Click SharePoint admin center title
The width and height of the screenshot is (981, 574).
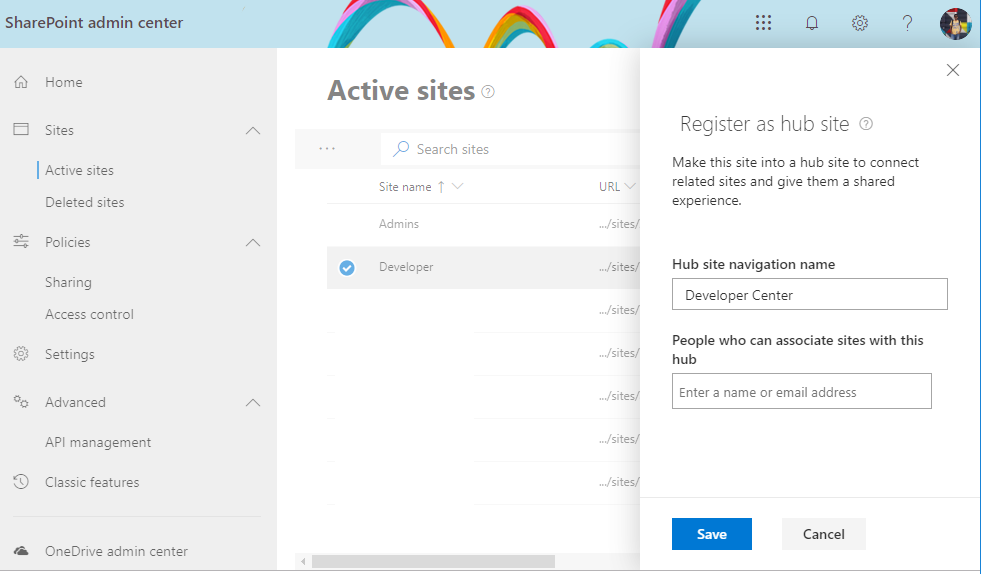pos(94,23)
